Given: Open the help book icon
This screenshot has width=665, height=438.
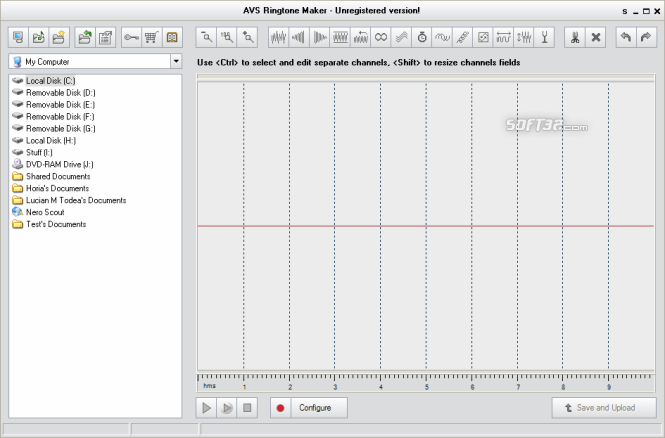Looking at the screenshot, I should pos(172,37).
